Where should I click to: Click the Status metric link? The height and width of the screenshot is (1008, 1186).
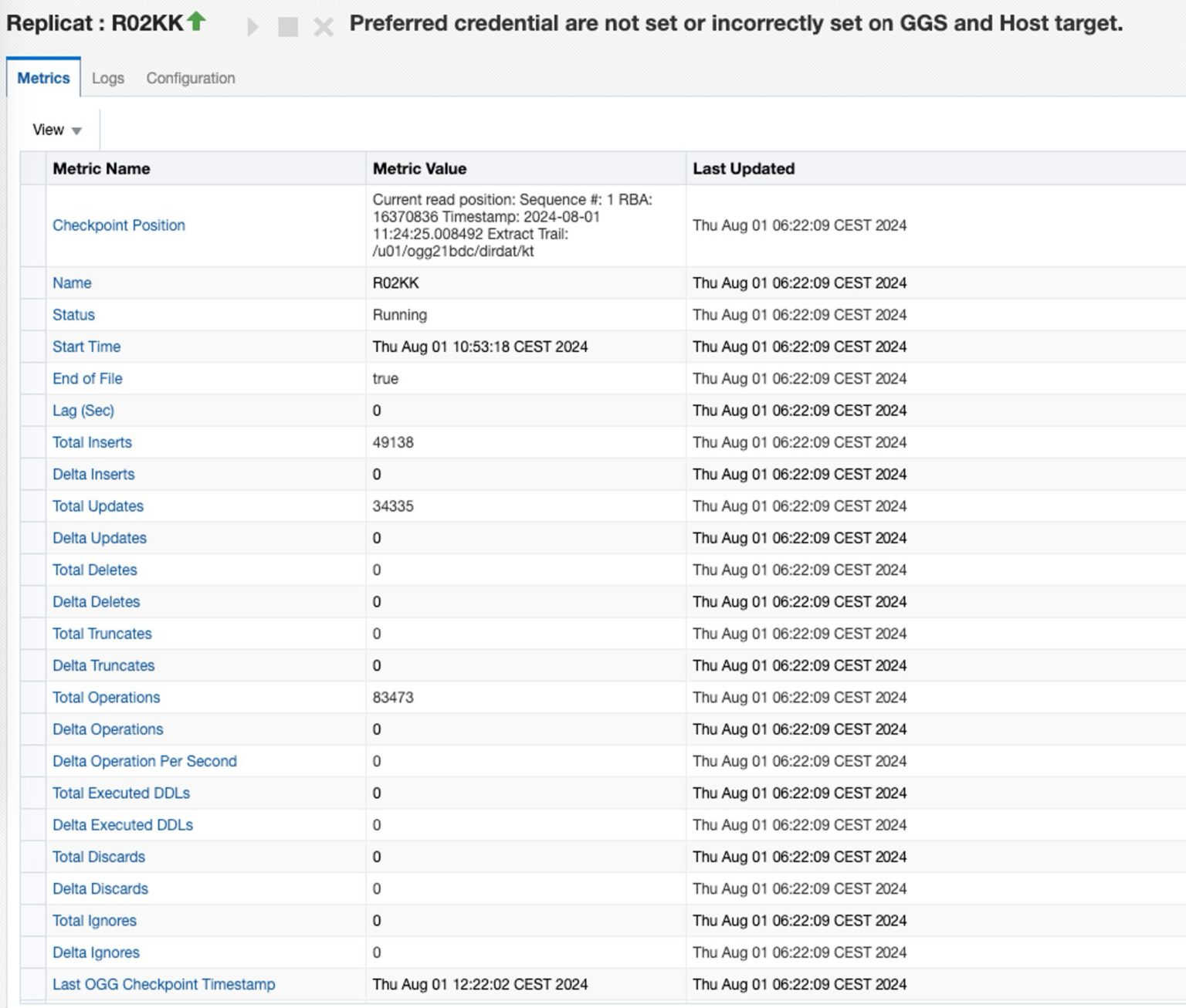pyautogui.click(x=74, y=315)
